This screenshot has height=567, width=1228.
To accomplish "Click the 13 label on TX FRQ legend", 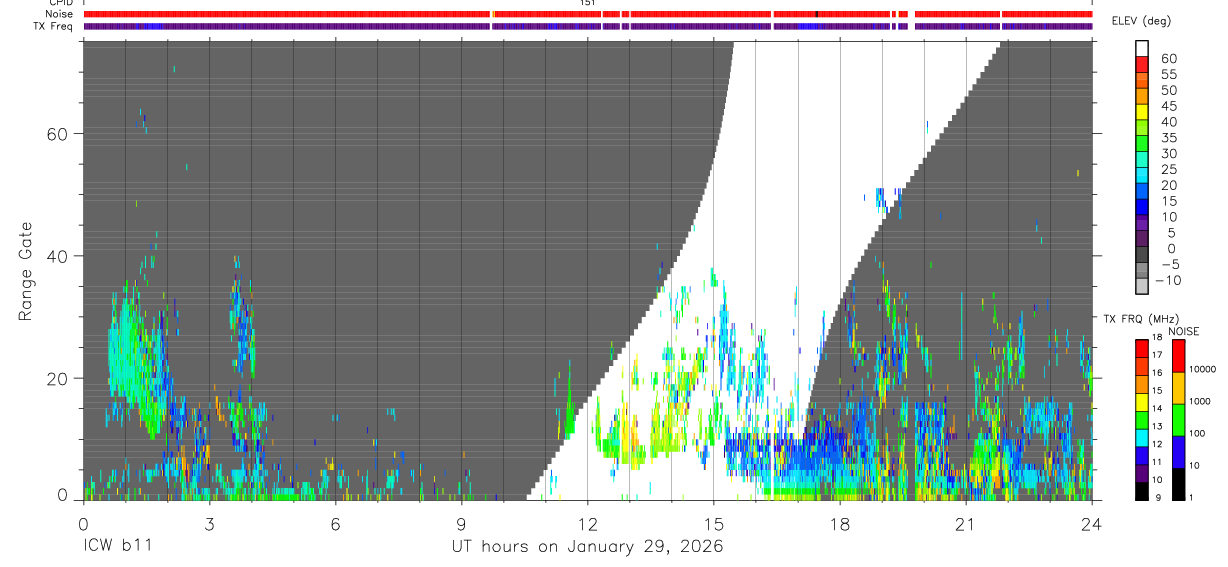I will pyautogui.click(x=1157, y=427).
